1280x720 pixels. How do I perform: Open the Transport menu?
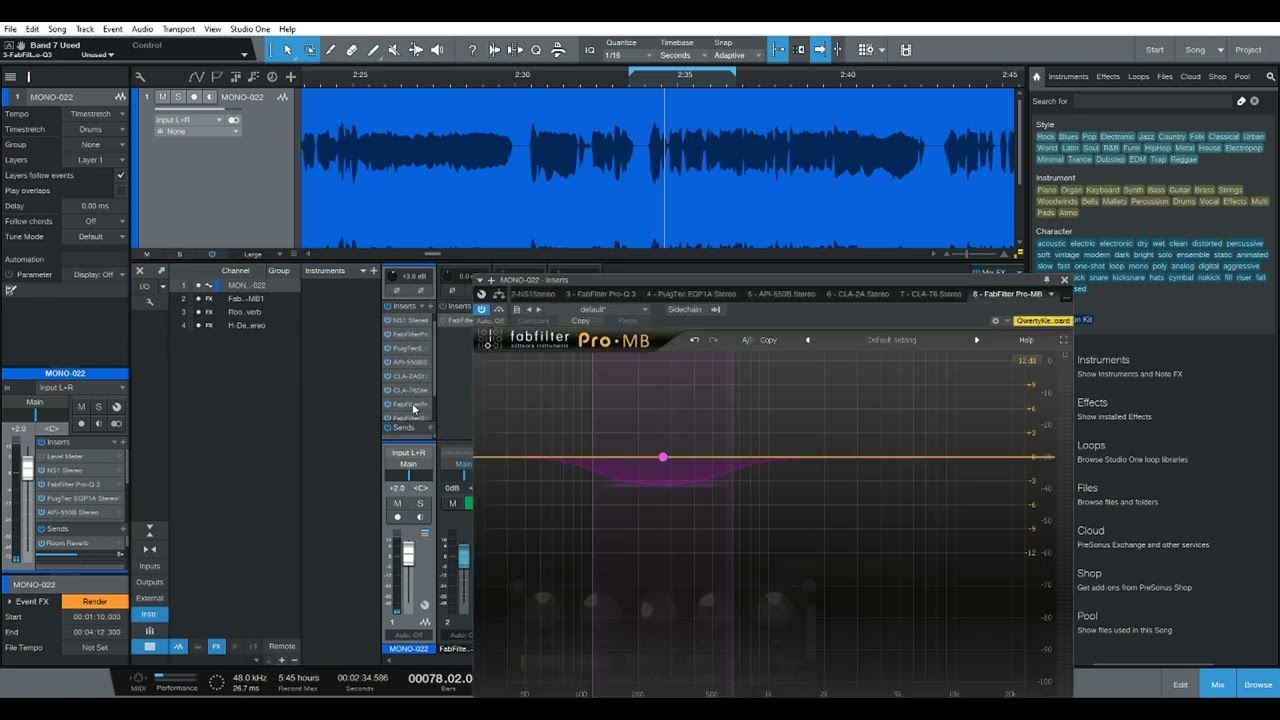[x=179, y=29]
